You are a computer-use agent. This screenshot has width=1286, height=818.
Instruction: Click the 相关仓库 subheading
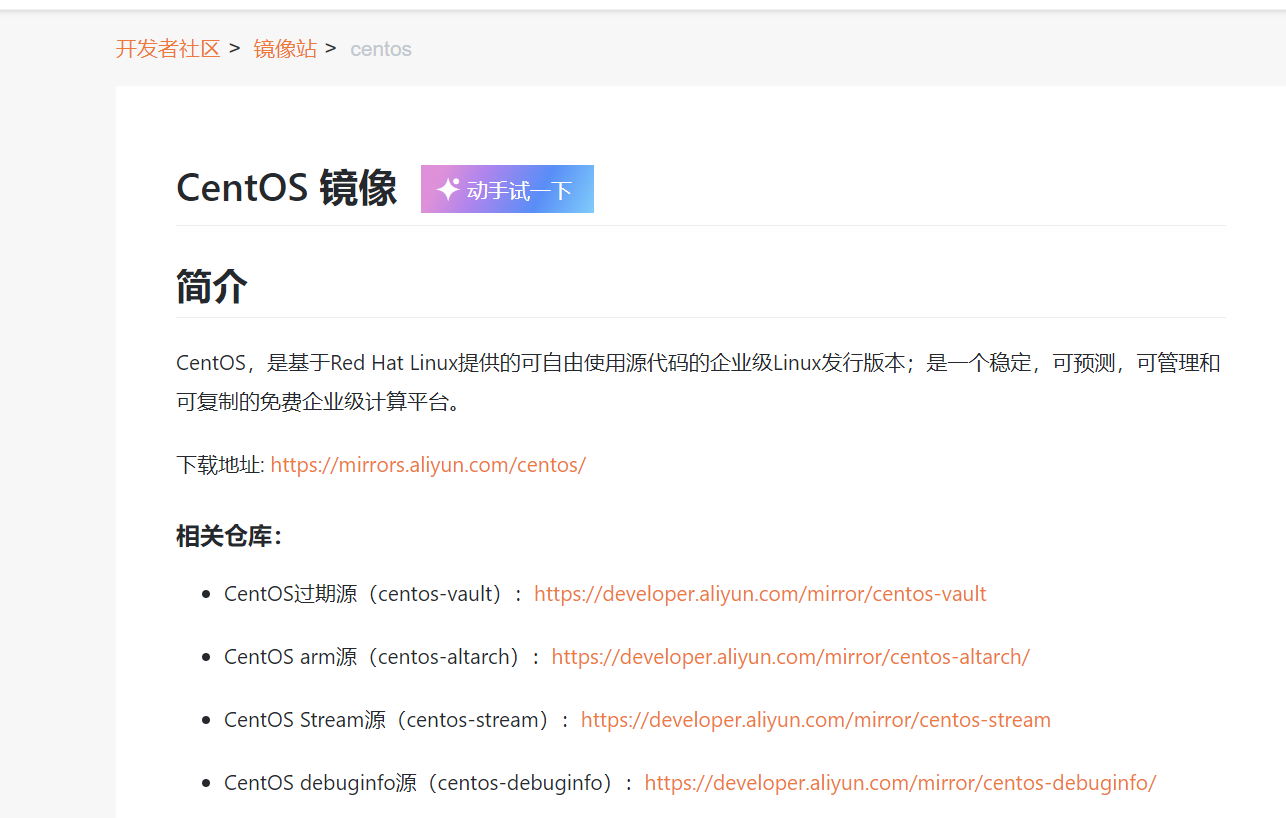click(x=230, y=537)
